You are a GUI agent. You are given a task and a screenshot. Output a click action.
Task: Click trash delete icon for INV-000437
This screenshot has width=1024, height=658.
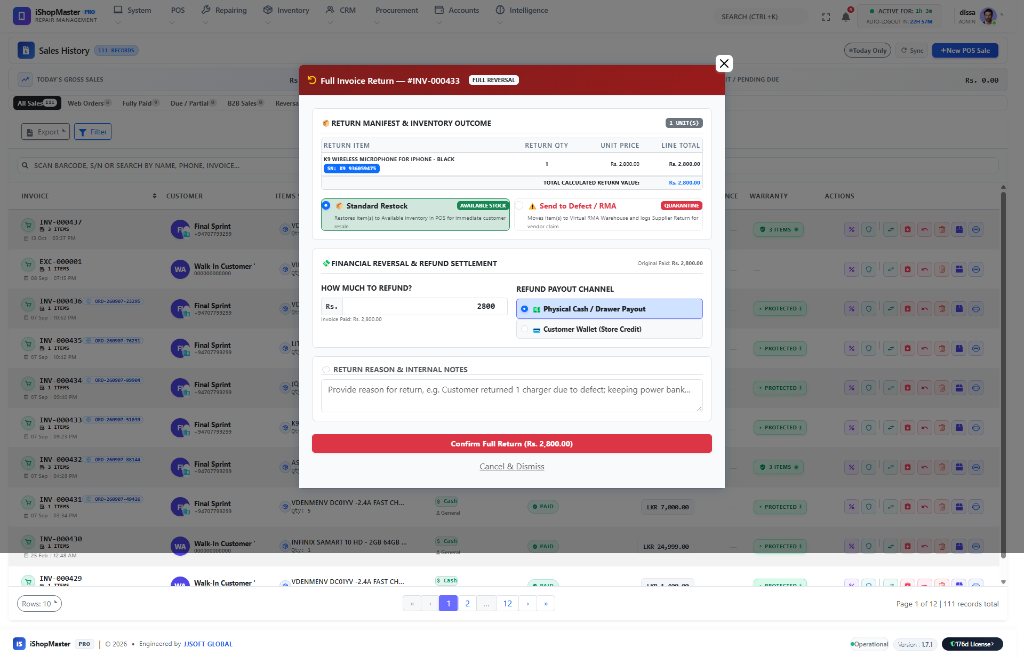click(942, 230)
